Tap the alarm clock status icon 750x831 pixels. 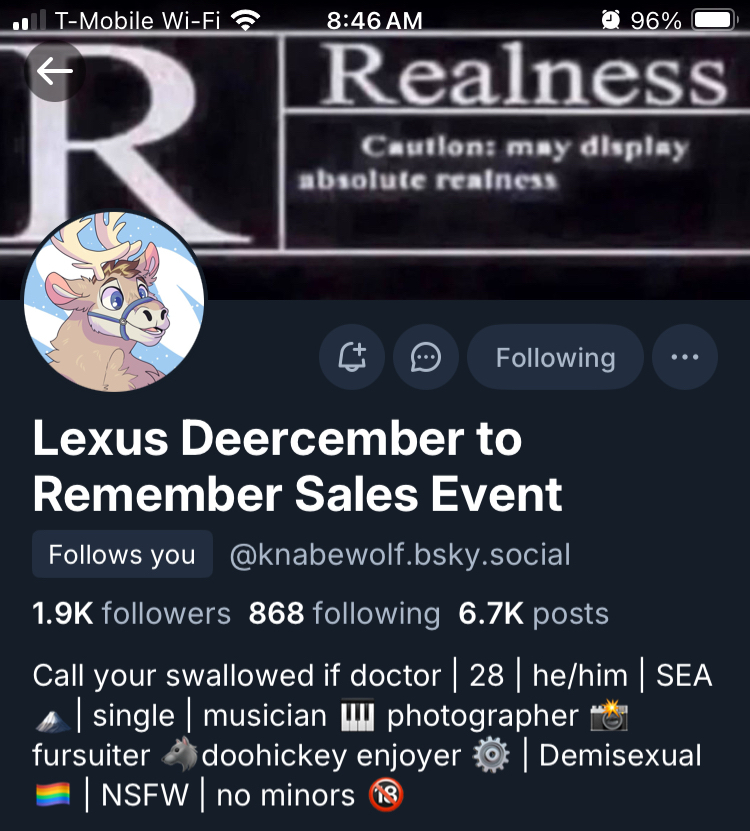pyautogui.click(x=611, y=20)
